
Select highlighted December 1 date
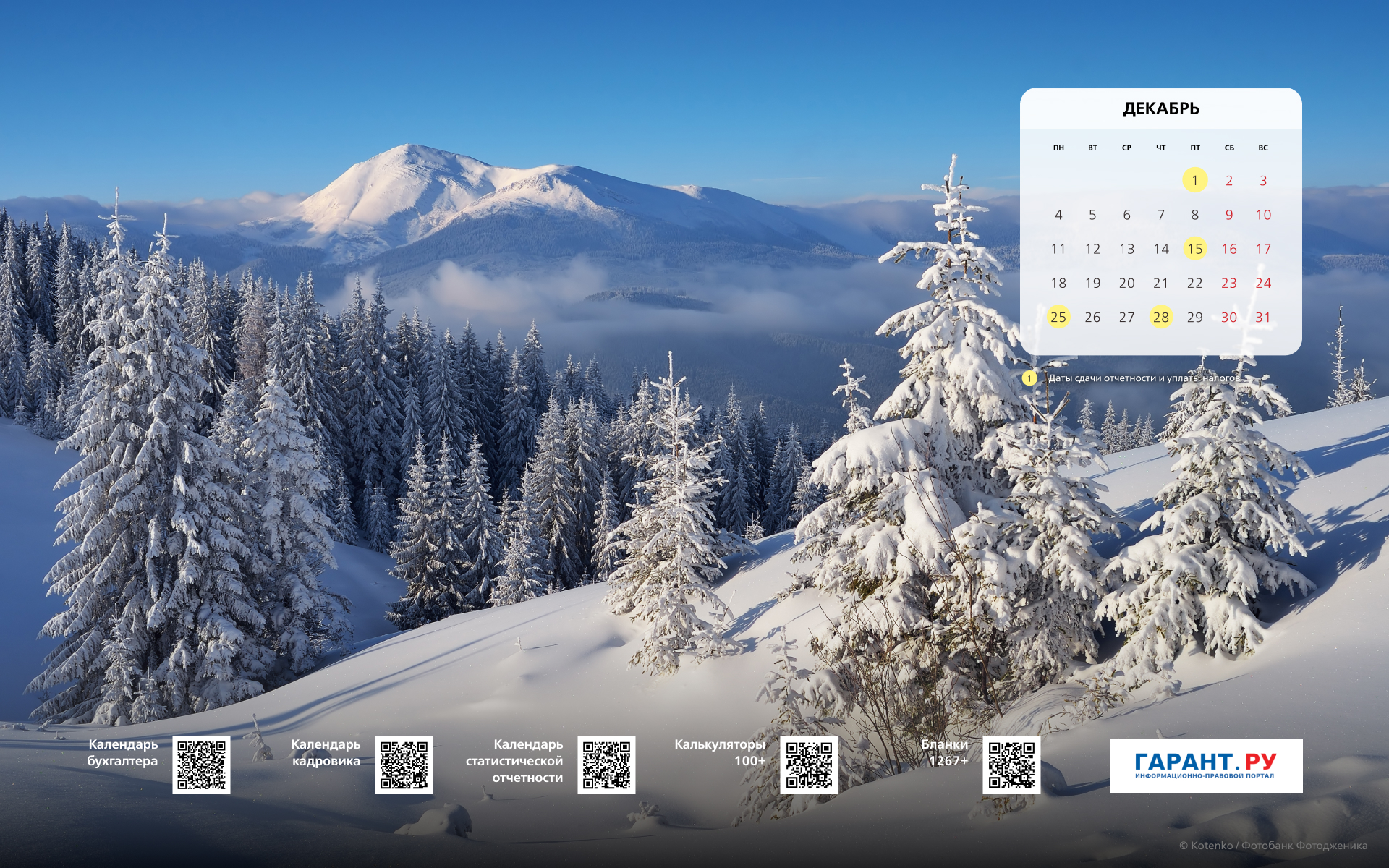tap(1194, 180)
